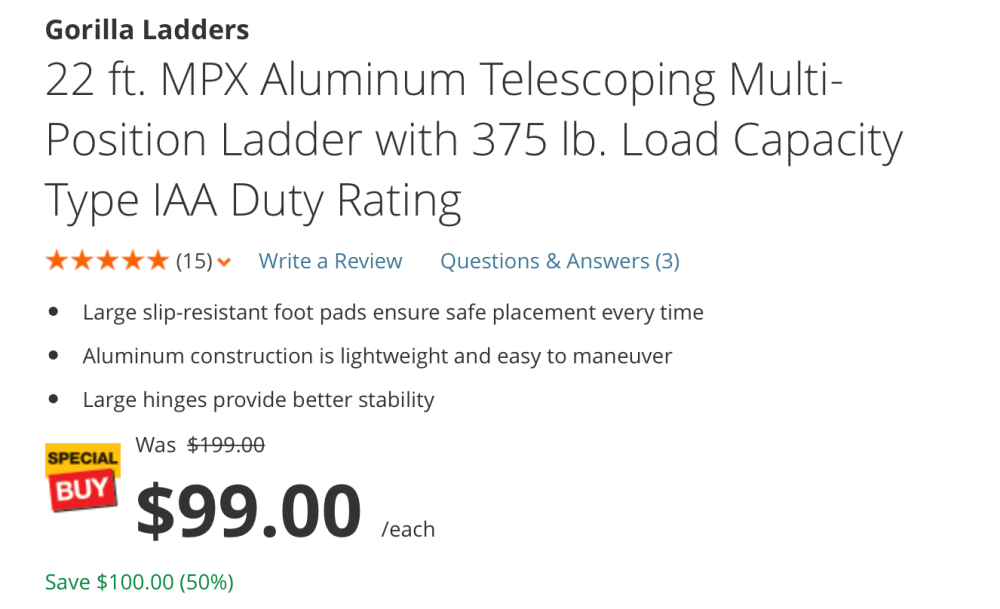The image size is (1000, 609).
Task: Click the first orange rating star
Action: tap(57, 262)
